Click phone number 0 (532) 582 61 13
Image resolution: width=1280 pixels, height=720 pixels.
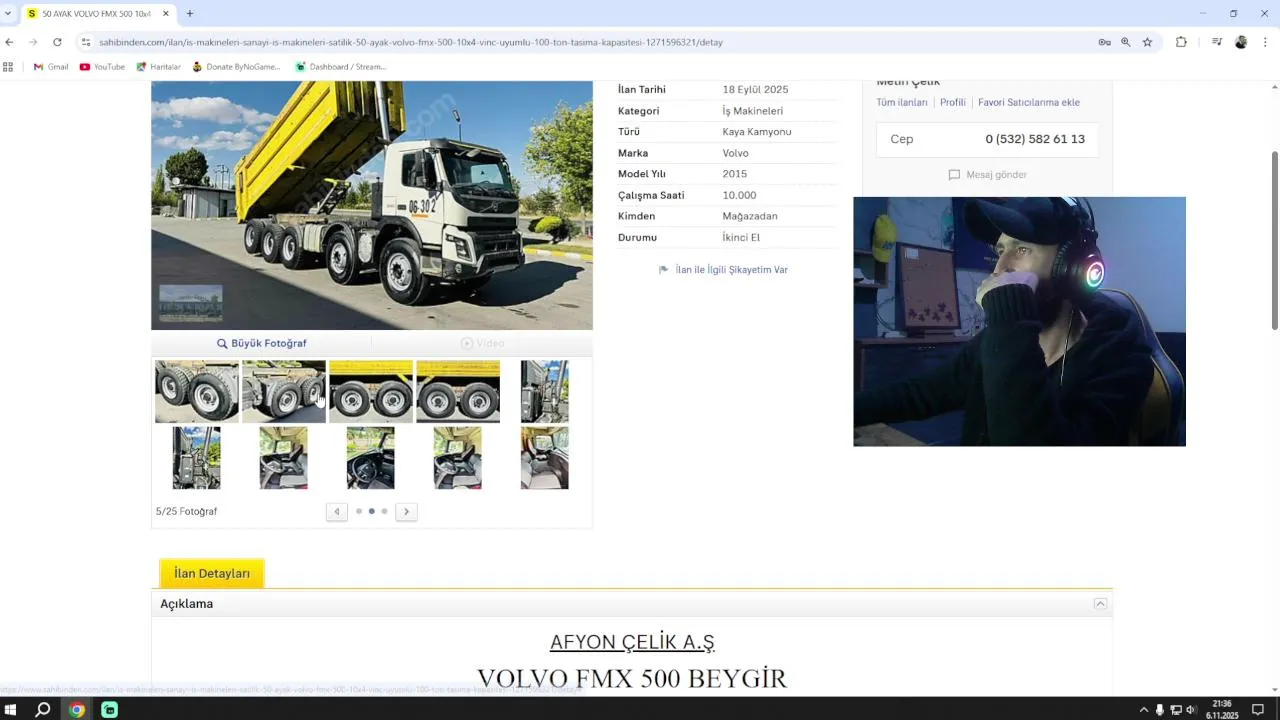[x=1035, y=139]
